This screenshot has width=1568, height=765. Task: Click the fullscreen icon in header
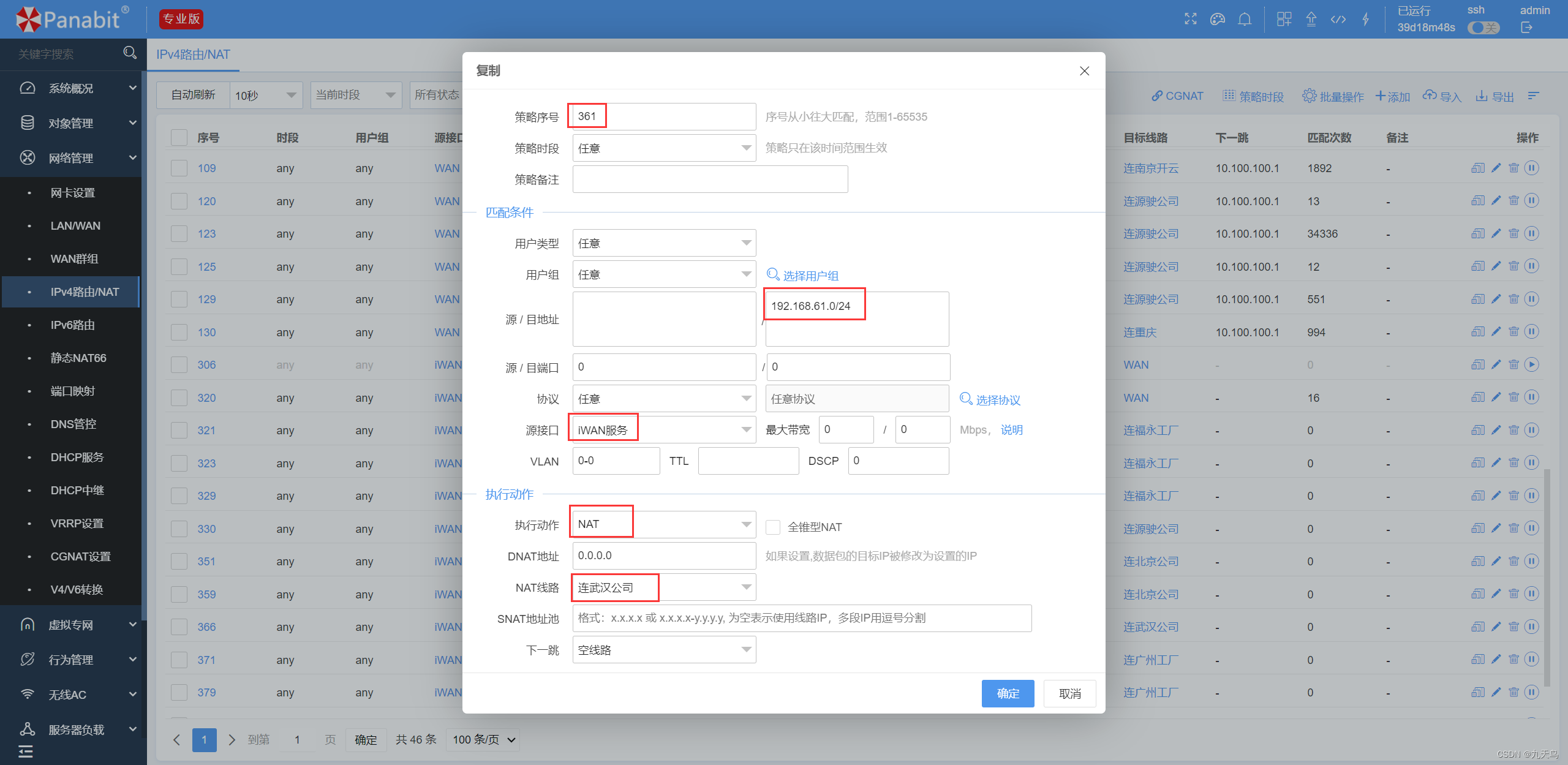[1190, 19]
